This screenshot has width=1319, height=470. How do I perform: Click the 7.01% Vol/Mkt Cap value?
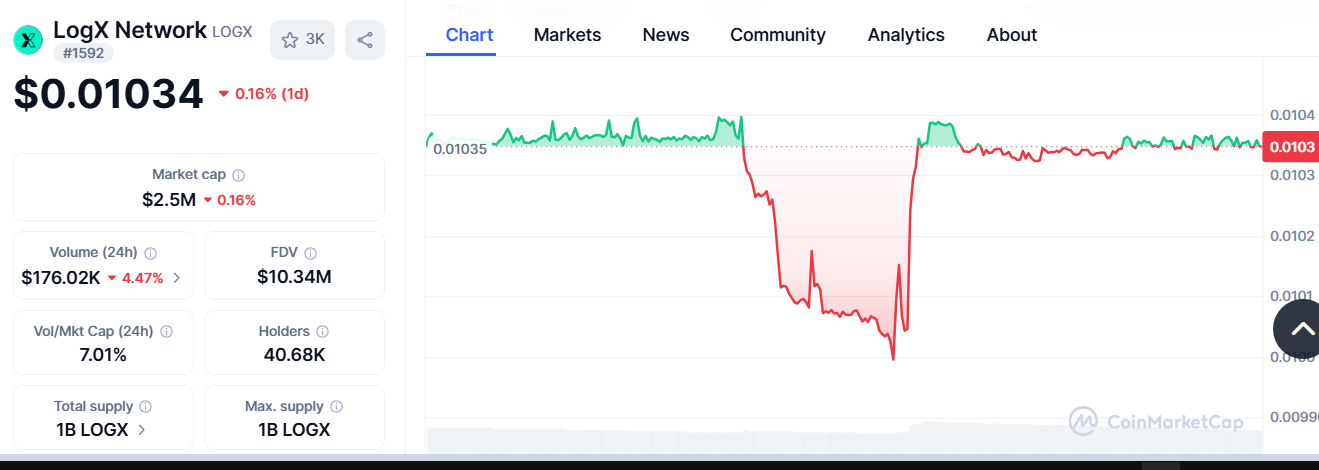(x=104, y=354)
